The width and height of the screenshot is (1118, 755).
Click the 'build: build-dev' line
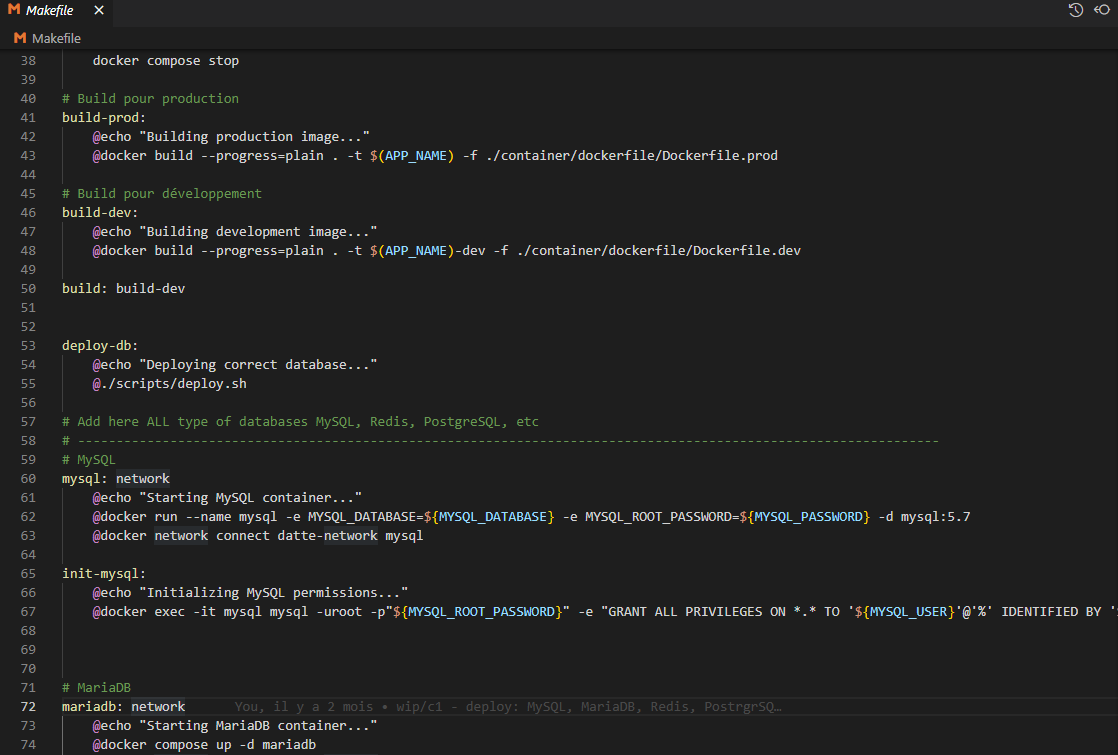coord(123,288)
